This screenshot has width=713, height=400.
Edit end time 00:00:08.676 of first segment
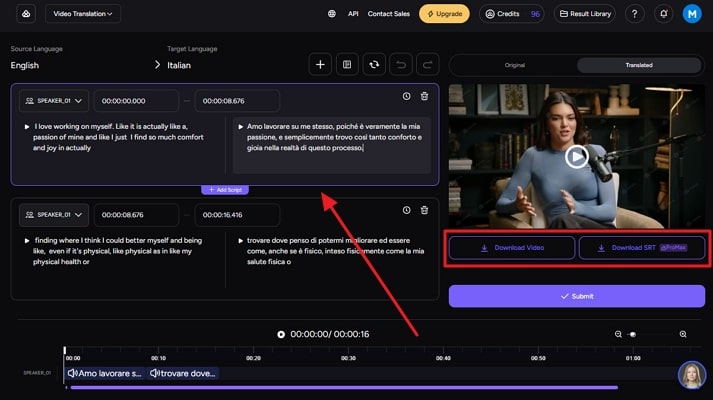point(237,100)
